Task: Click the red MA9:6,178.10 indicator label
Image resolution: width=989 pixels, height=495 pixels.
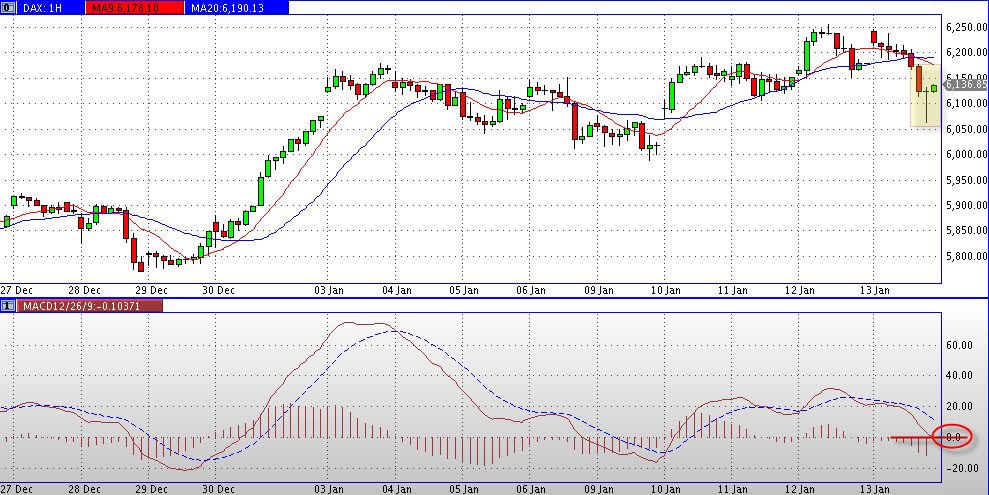Action: click(129, 6)
